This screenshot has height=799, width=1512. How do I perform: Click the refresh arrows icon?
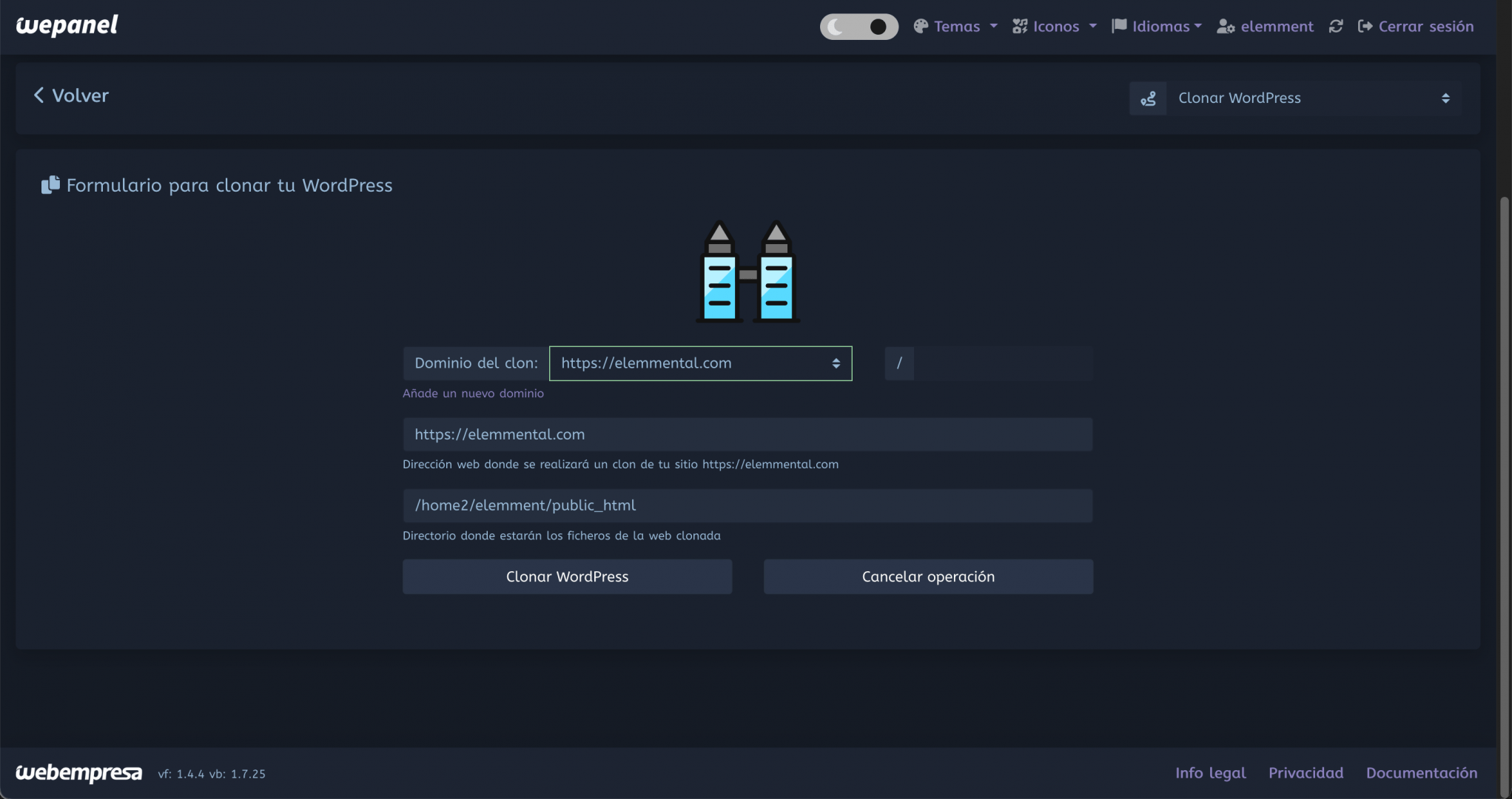(x=1336, y=27)
